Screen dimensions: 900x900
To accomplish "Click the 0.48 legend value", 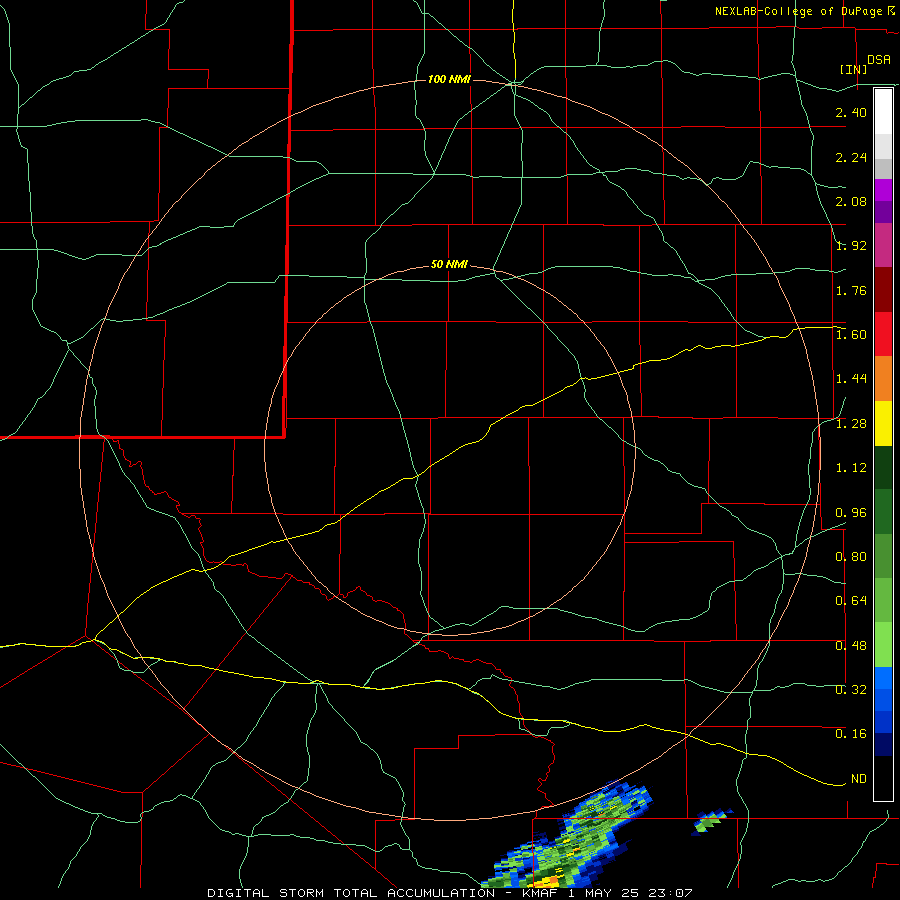I will 851,645.
